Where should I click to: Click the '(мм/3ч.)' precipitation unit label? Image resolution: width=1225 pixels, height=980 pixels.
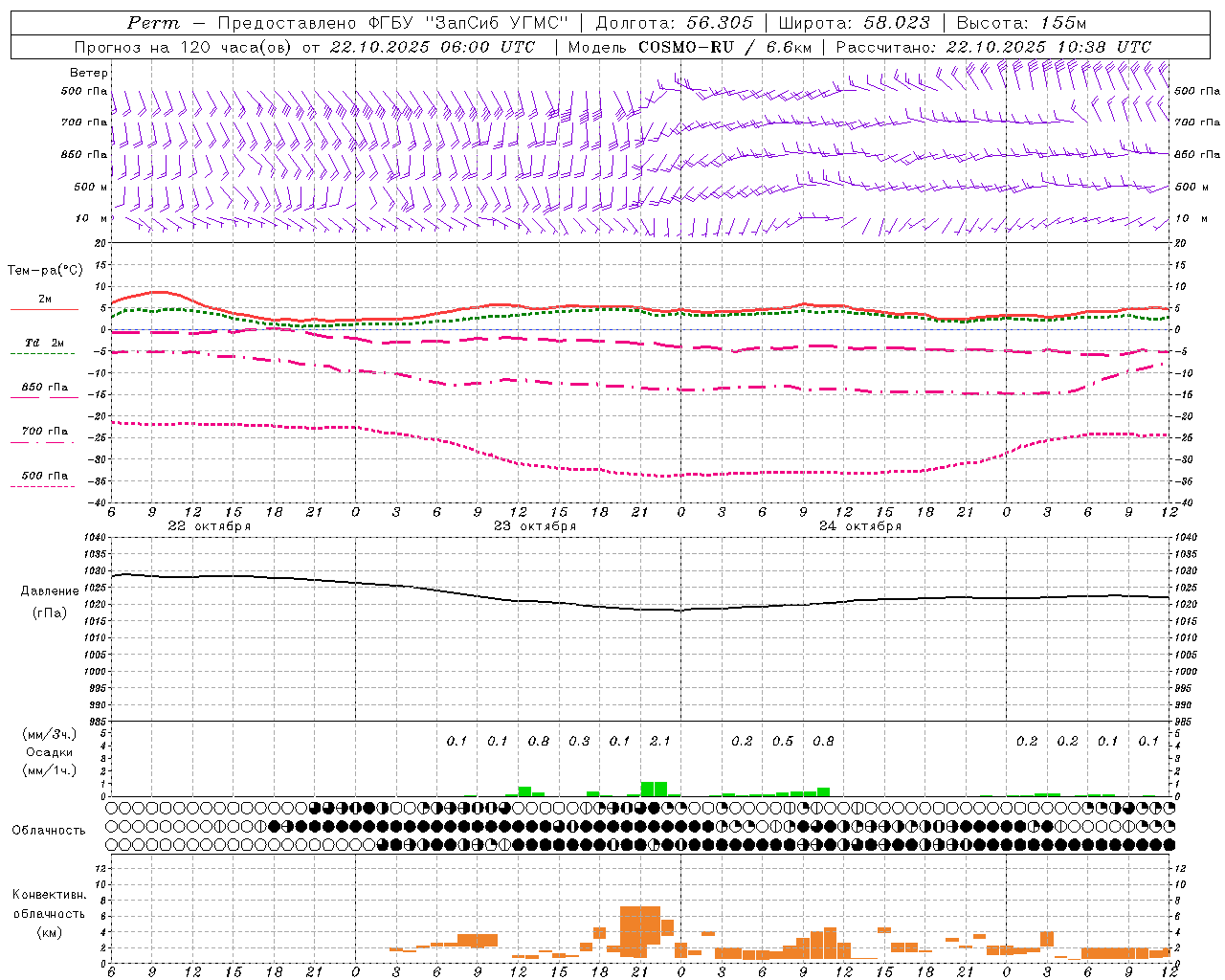click(49, 734)
